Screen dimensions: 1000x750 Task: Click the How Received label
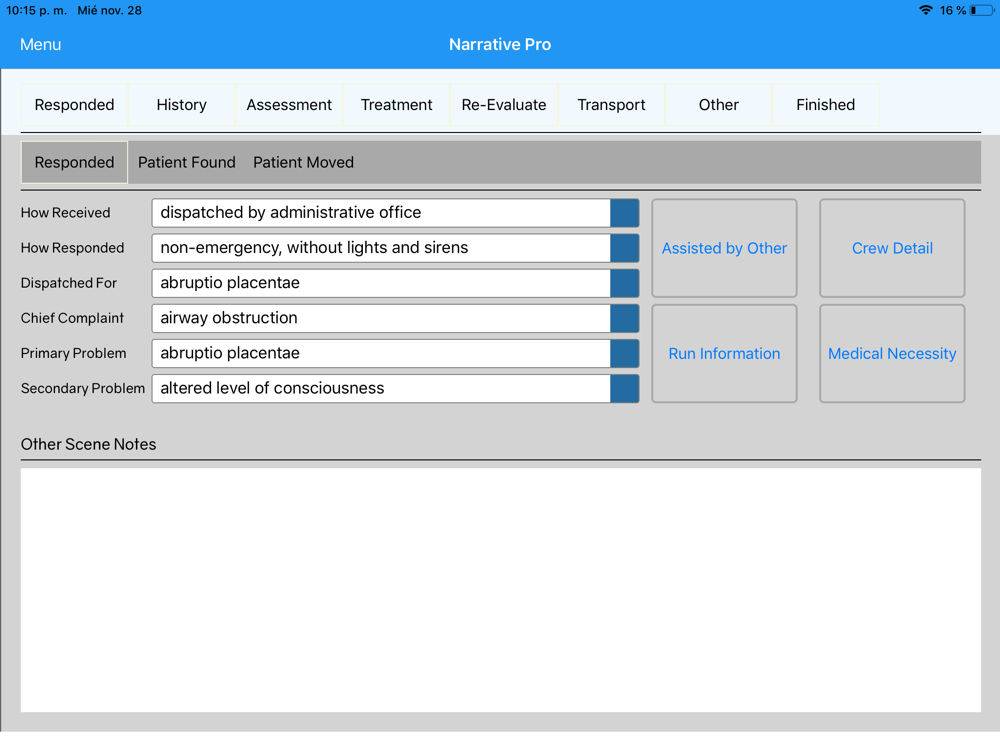[65, 213]
